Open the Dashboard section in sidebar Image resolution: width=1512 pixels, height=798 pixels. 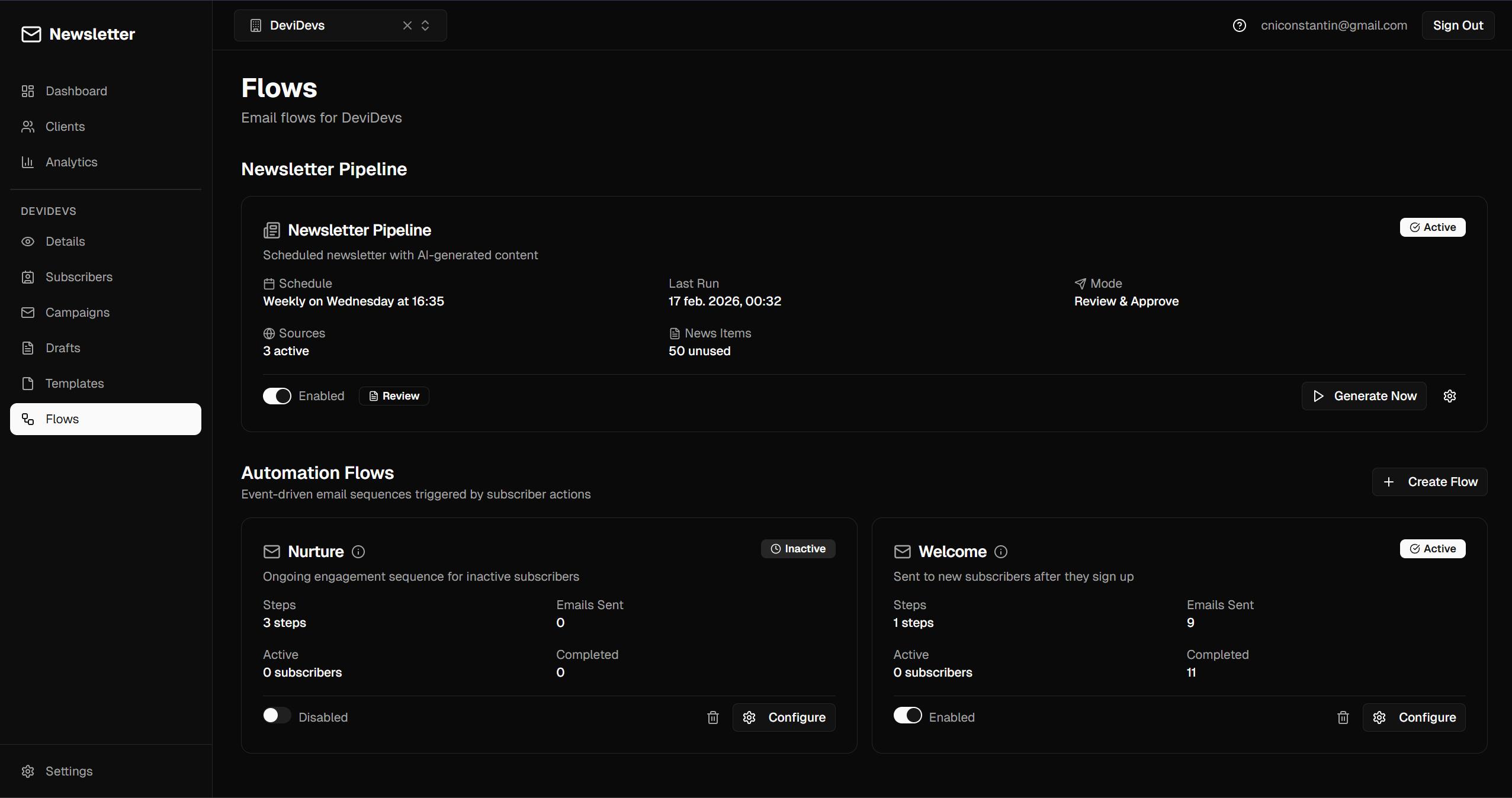(x=29, y=91)
